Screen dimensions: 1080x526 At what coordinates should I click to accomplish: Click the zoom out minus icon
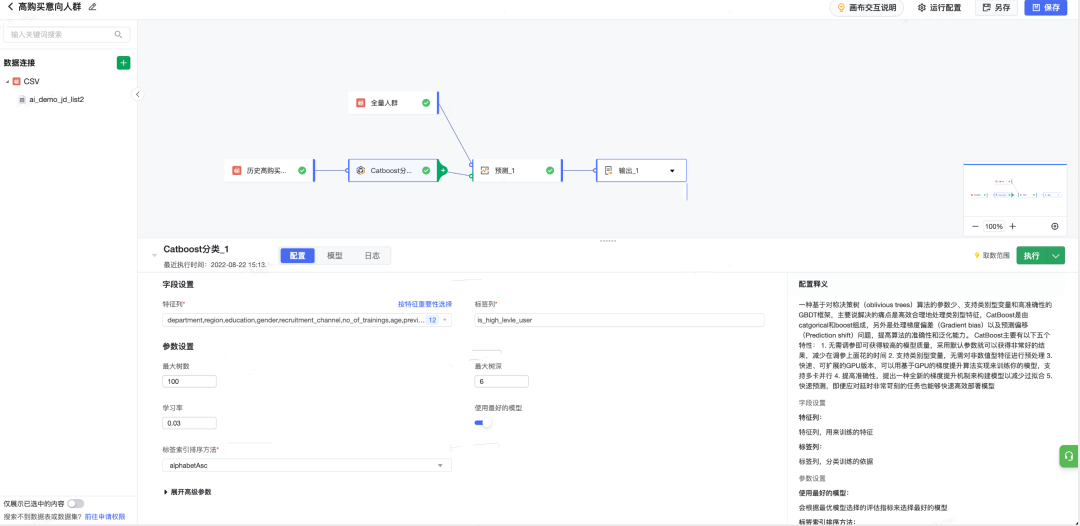975,227
